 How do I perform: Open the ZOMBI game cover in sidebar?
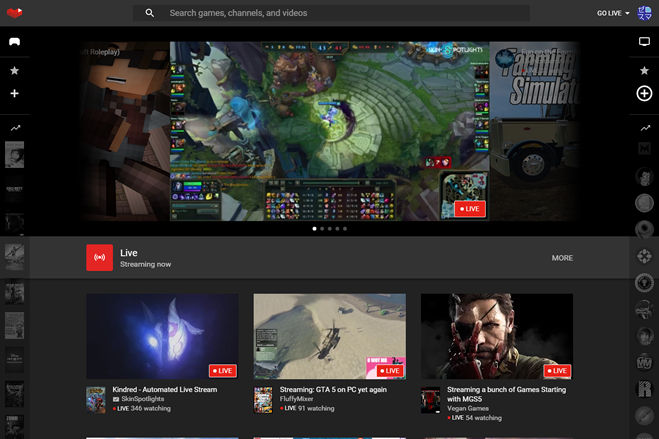15,426
